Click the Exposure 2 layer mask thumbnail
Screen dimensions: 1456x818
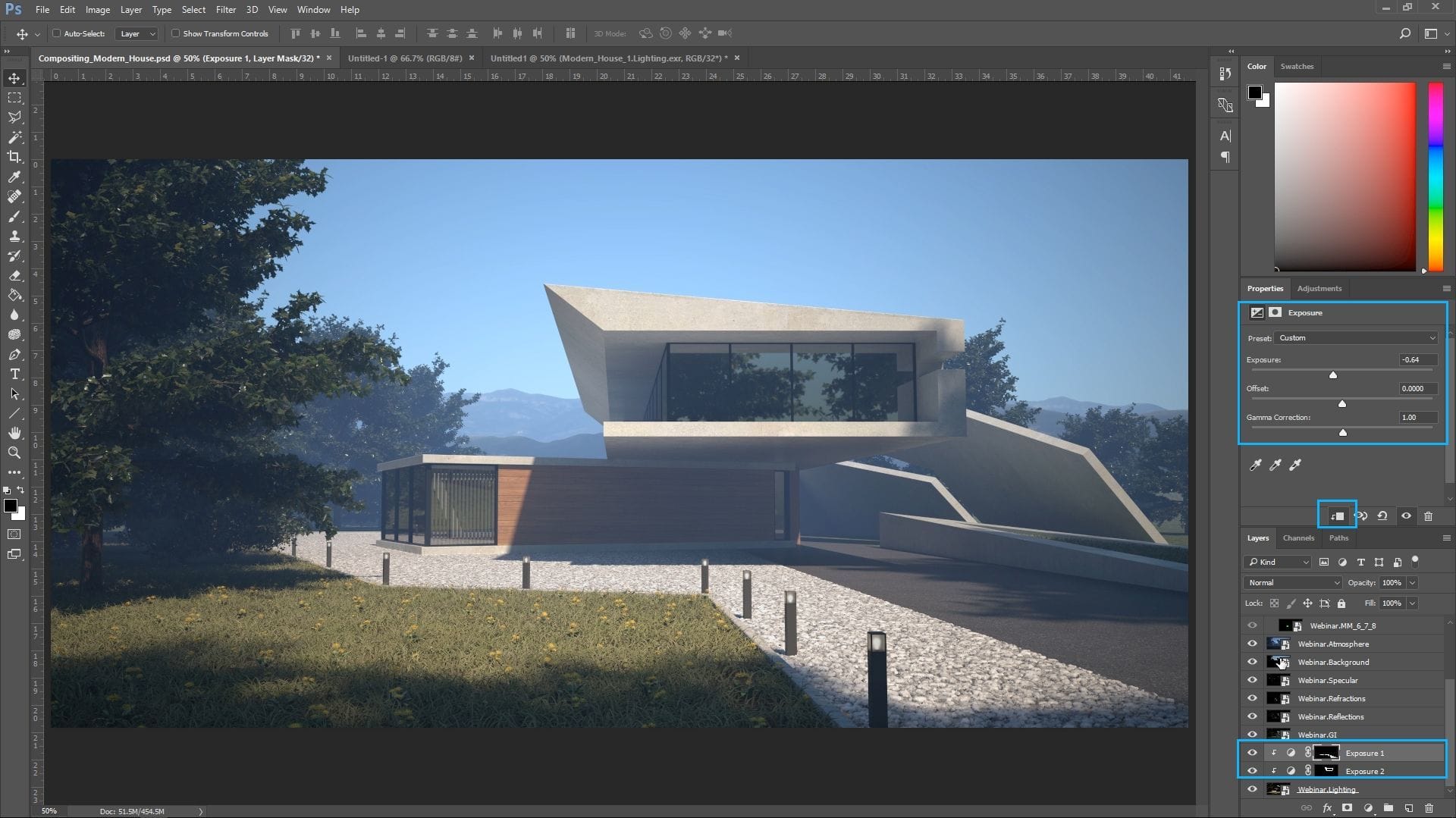click(1326, 771)
